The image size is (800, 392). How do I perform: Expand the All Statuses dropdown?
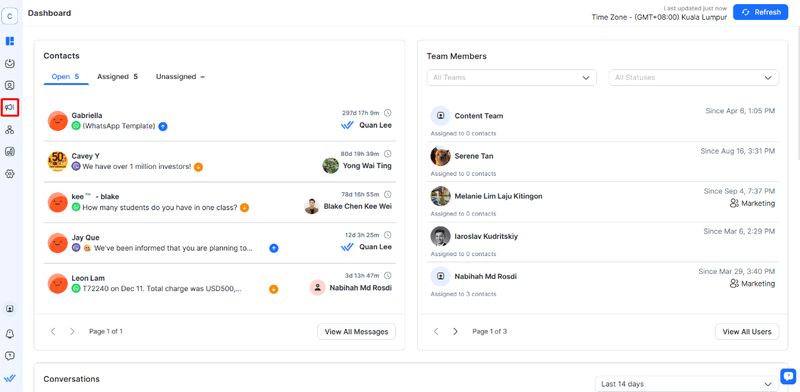[x=694, y=78]
